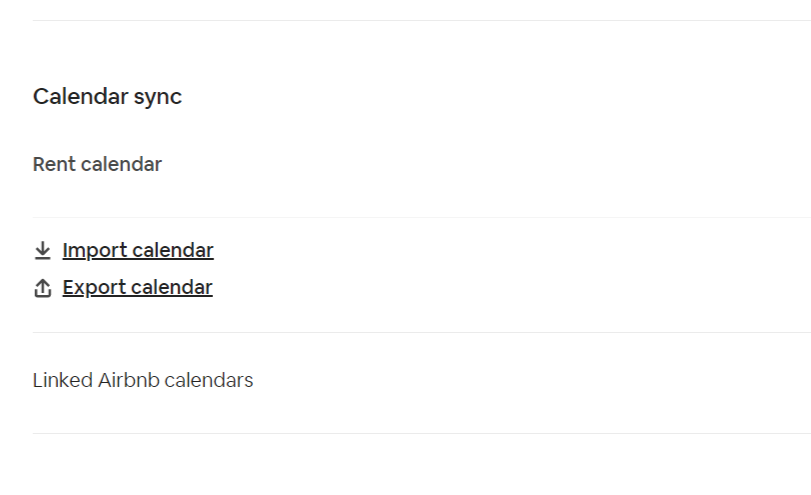Select the Rent calendar entry
This screenshot has width=811, height=495.
click(x=97, y=164)
